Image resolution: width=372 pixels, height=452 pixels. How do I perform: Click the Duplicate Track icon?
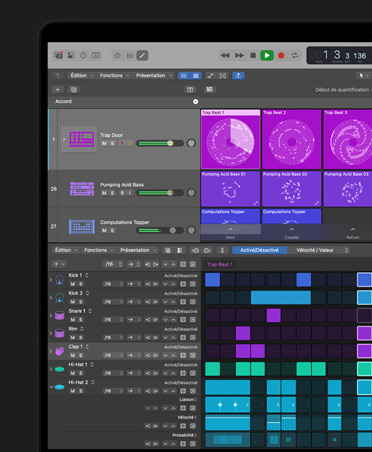point(74,90)
